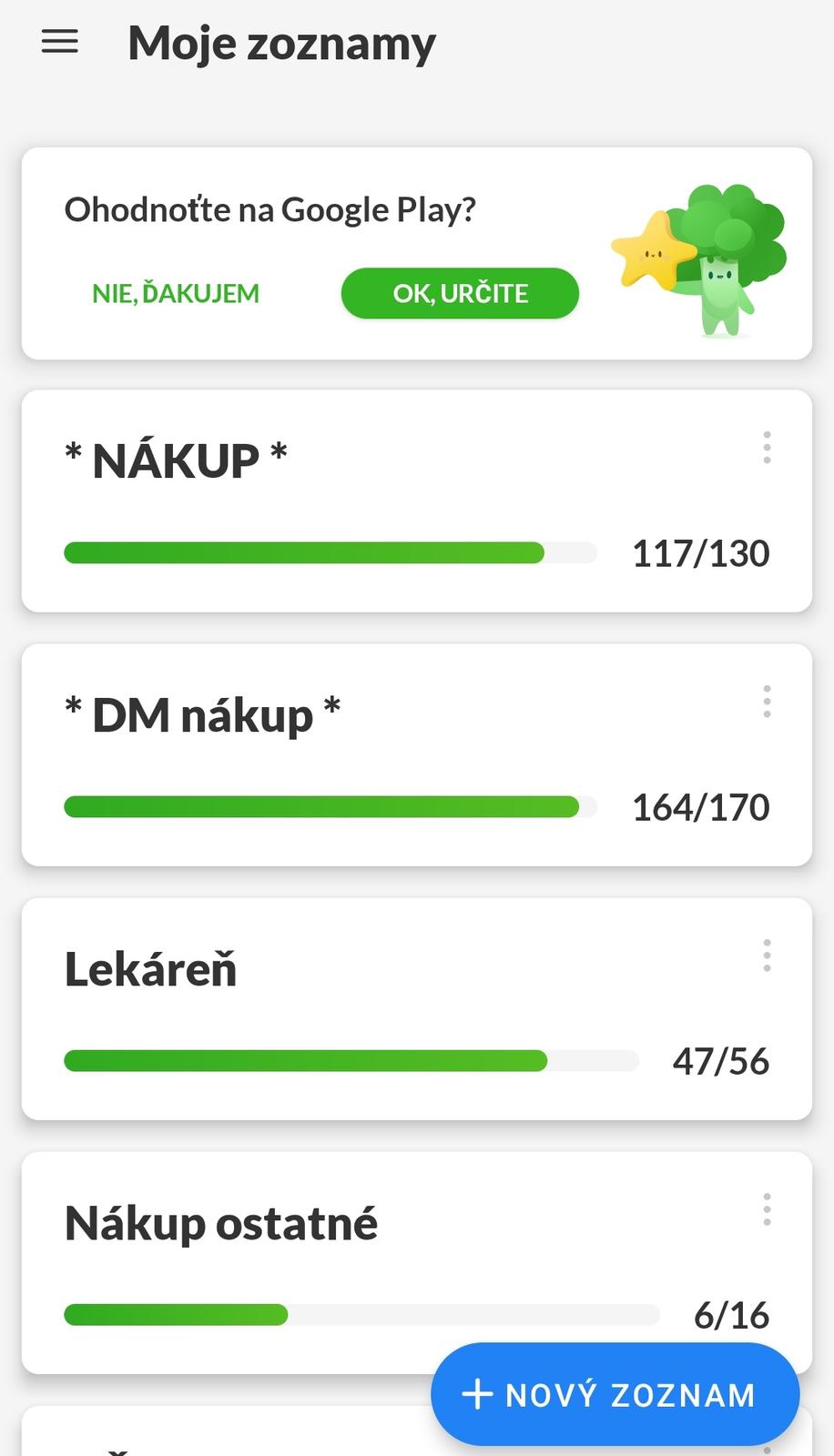The width and height of the screenshot is (834, 1456).
Task: Open the Lekáreň list
Action: (x=151, y=969)
